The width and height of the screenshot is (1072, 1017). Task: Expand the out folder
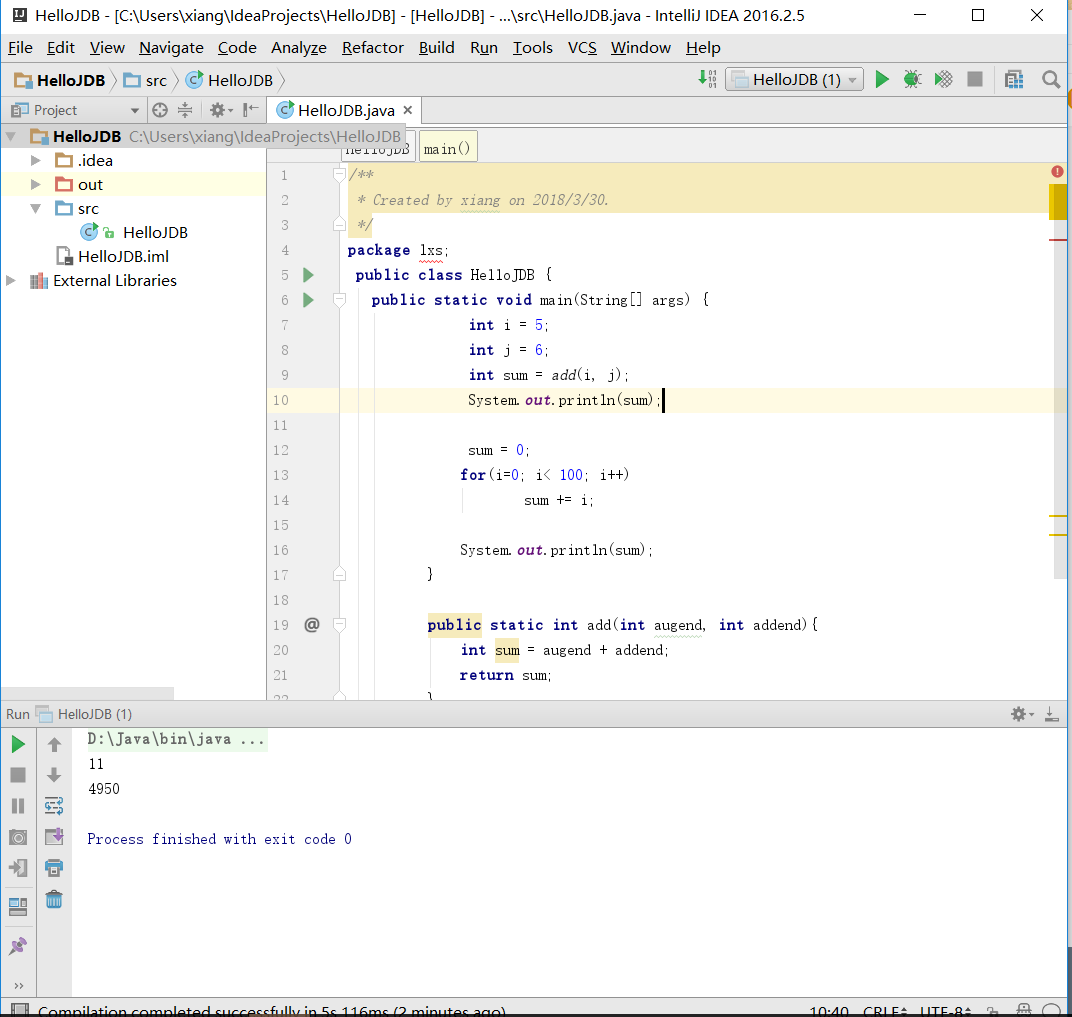pos(36,185)
